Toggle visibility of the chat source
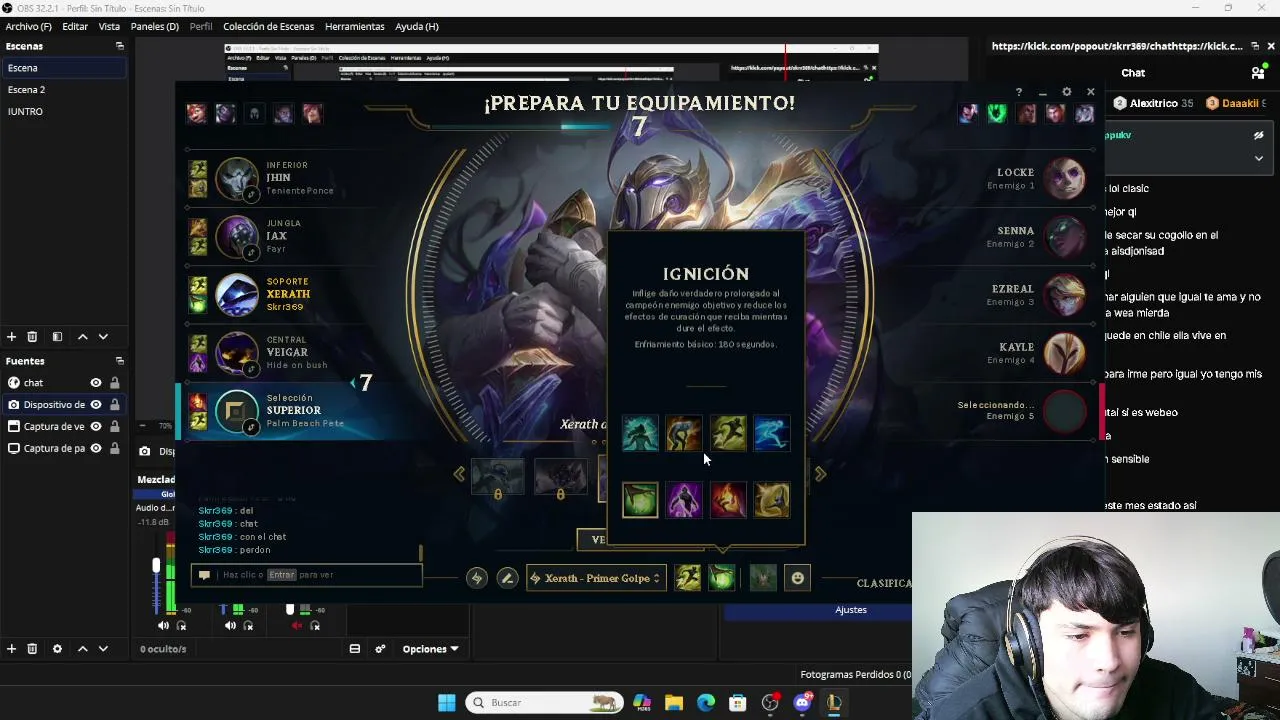 [96, 383]
